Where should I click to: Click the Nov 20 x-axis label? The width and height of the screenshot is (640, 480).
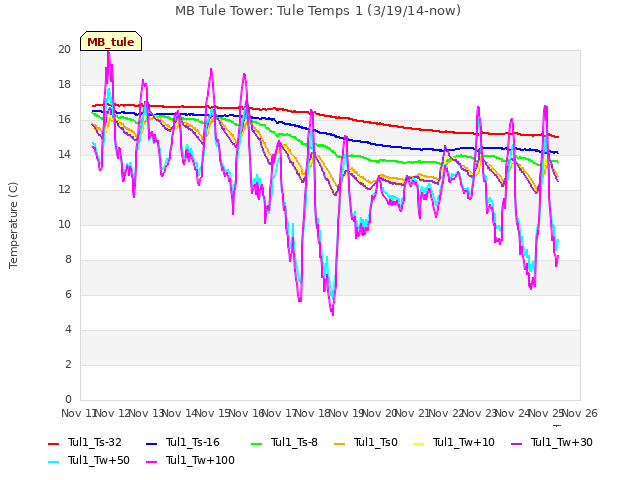380,413
